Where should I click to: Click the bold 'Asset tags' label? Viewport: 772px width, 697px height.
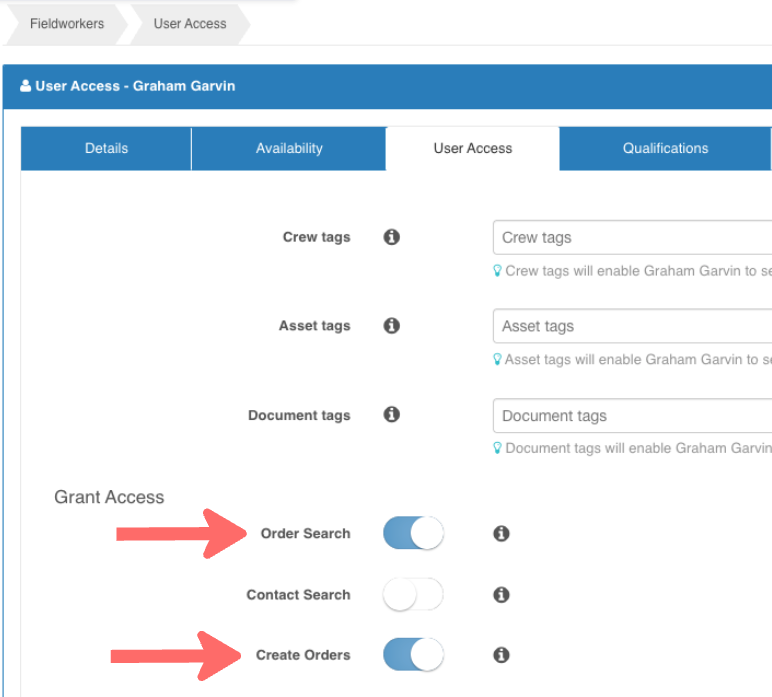tap(315, 326)
